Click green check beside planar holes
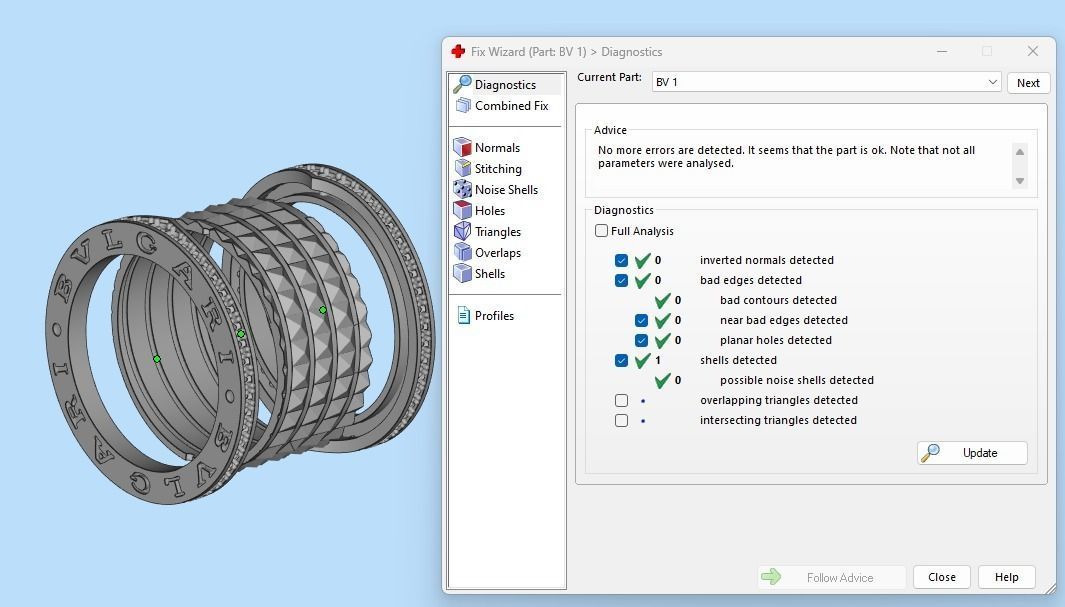Image resolution: width=1065 pixels, height=607 pixels. tap(662, 340)
